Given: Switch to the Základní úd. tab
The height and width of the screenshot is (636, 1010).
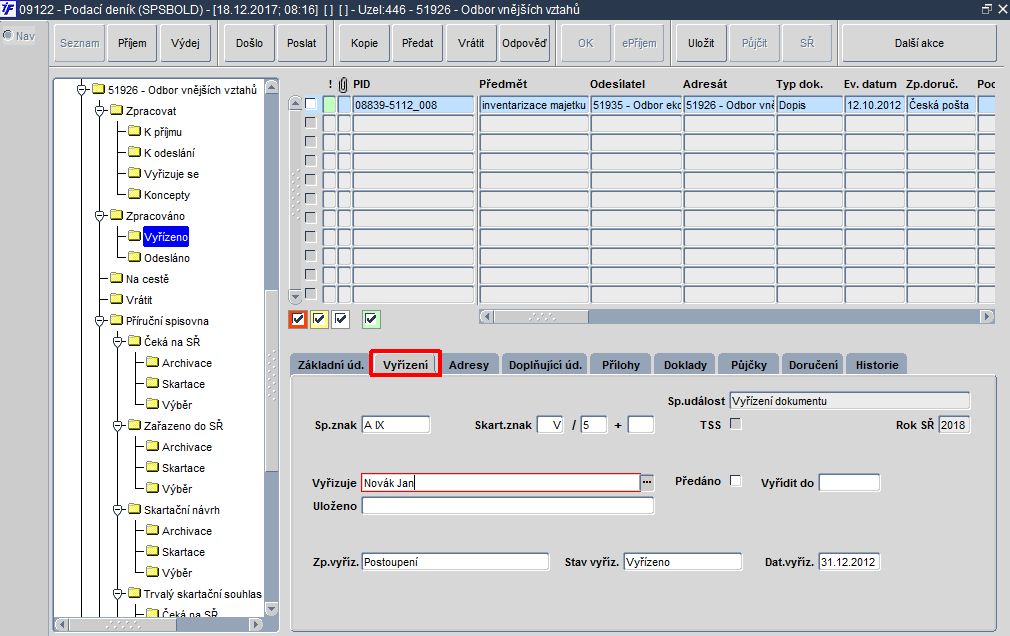Looking at the screenshot, I should tap(330, 365).
